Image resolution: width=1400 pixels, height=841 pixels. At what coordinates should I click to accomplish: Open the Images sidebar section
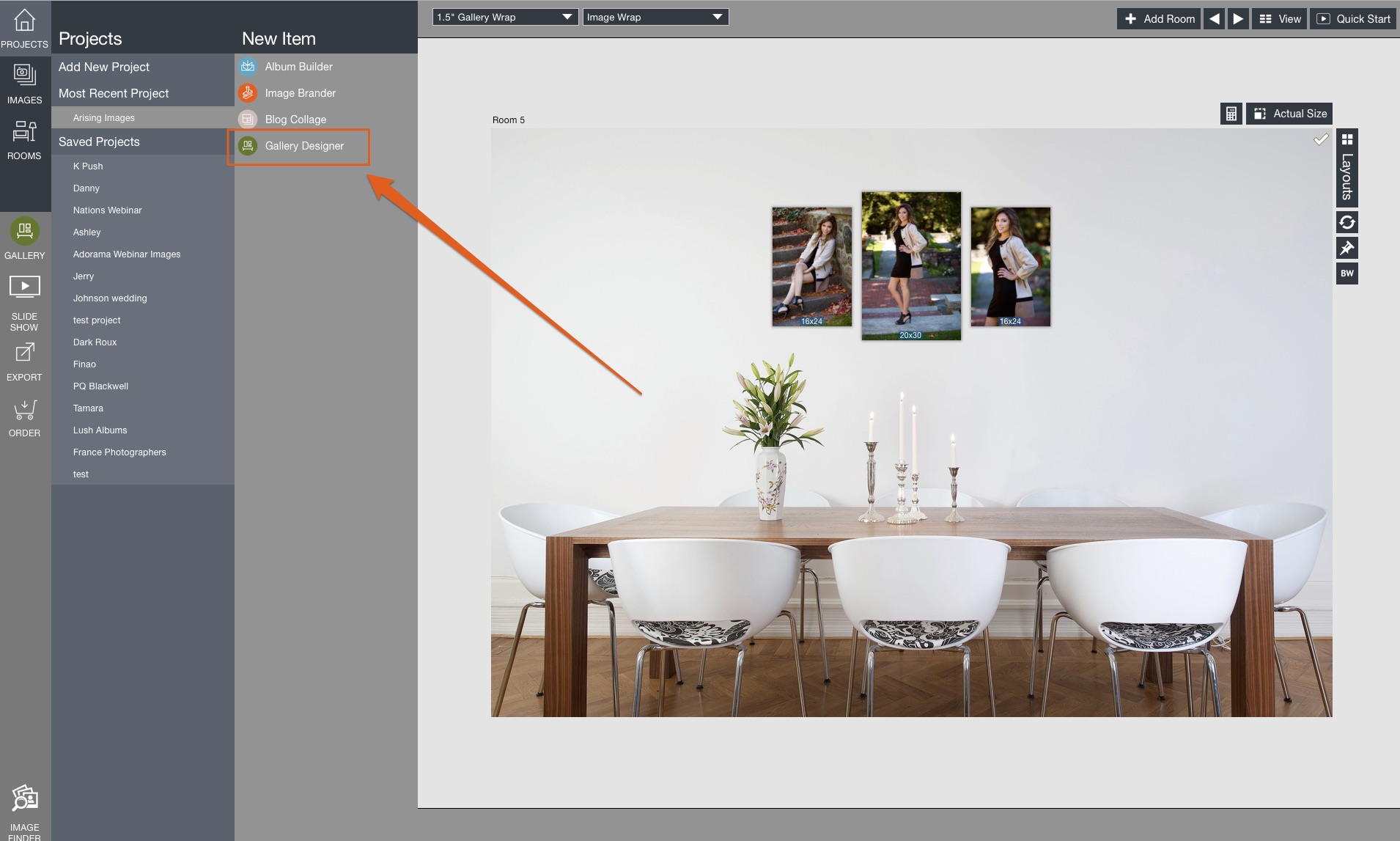pyautogui.click(x=24, y=84)
